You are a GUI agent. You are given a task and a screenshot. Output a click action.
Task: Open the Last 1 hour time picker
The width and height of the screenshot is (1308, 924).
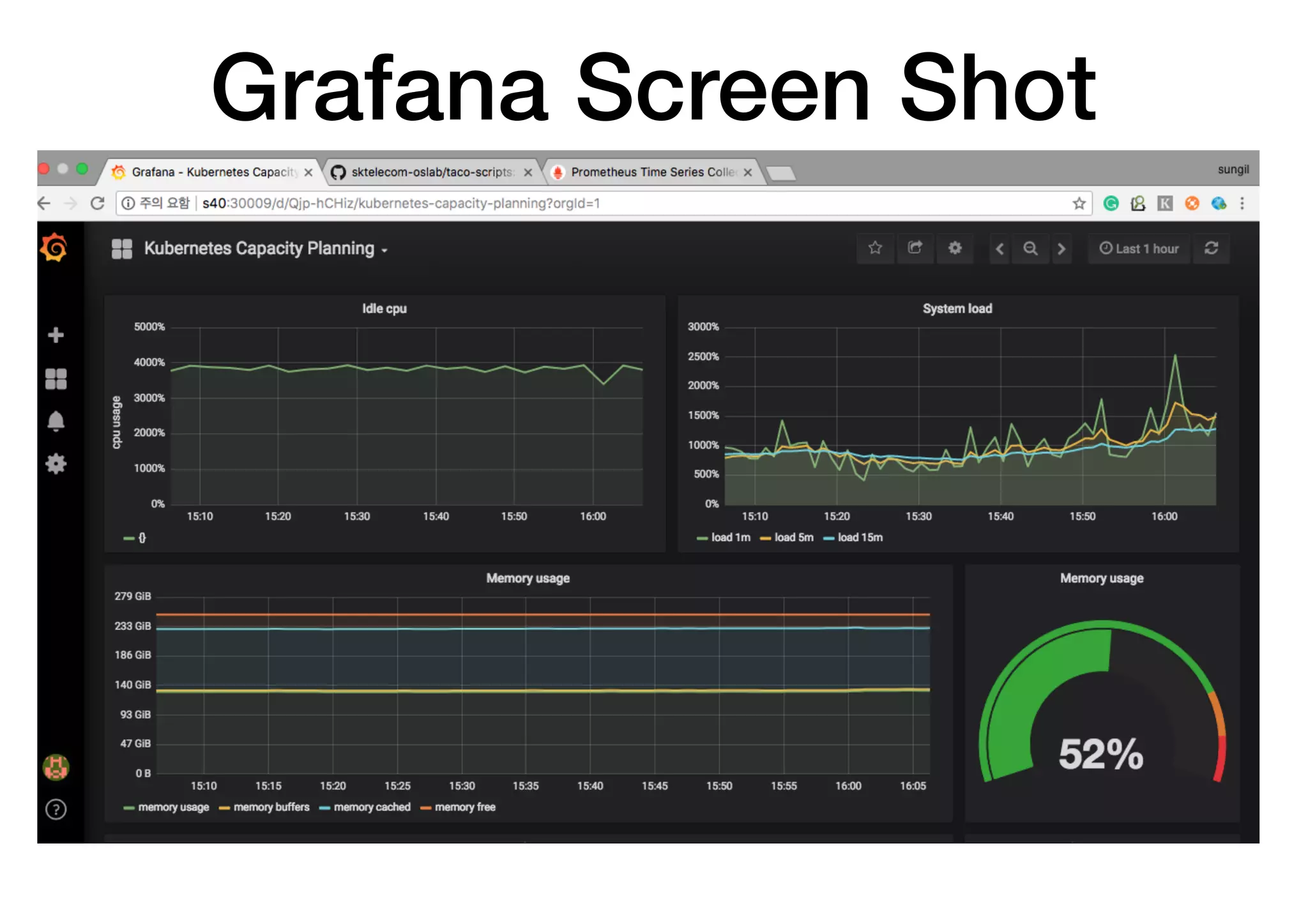point(1139,248)
